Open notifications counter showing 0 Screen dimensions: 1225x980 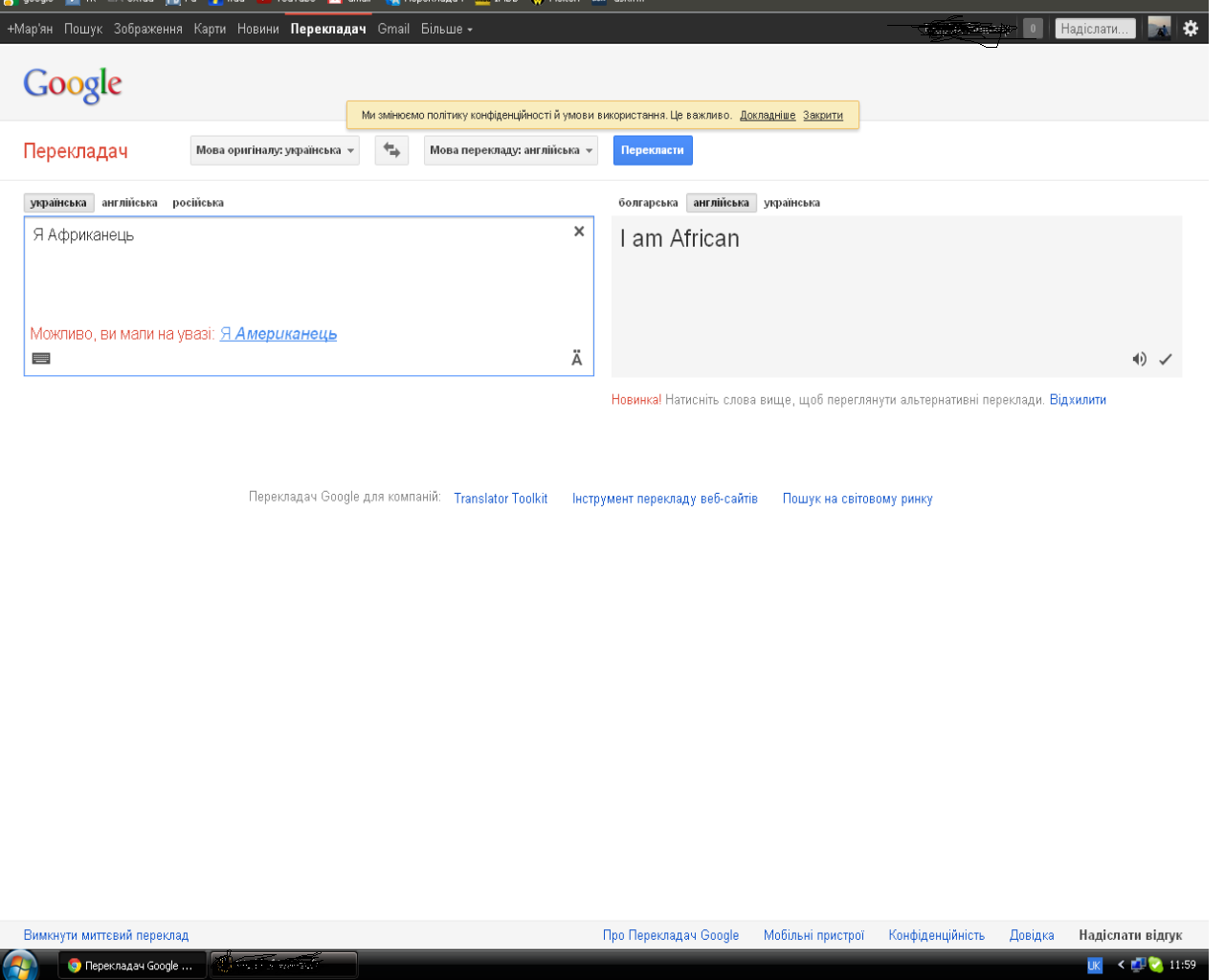point(1033,29)
